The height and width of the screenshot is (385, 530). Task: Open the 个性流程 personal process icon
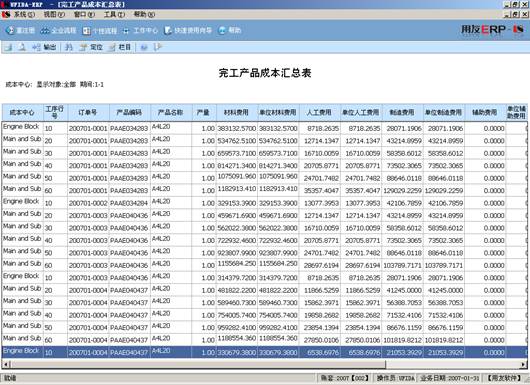[100, 31]
